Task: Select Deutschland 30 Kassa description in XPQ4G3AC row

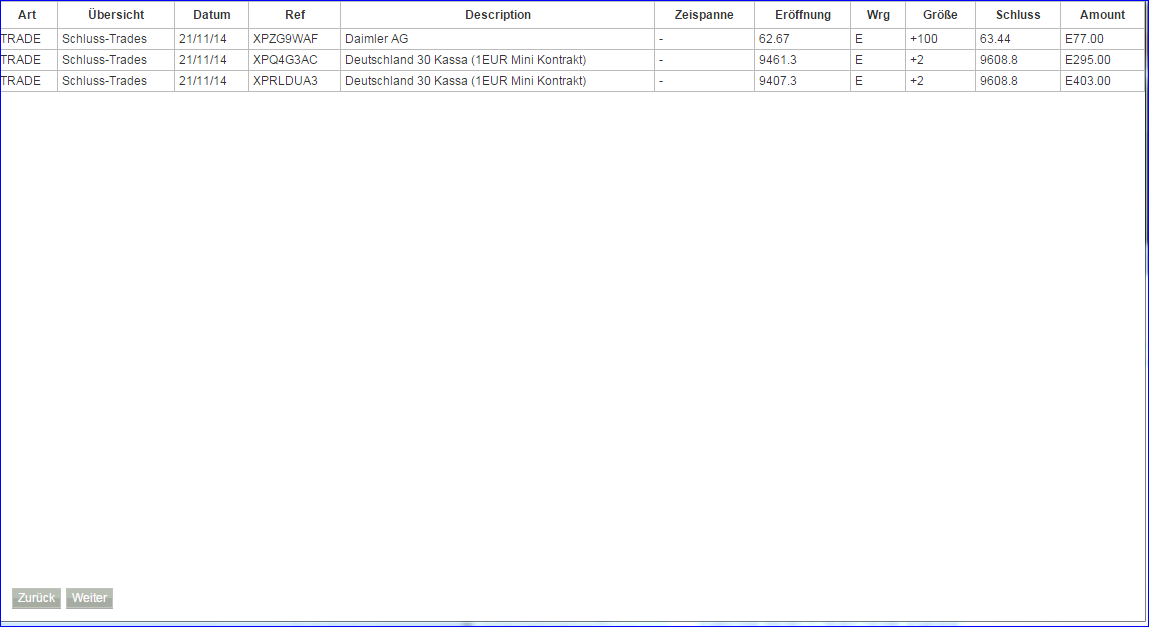Action: tap(498, 60)
